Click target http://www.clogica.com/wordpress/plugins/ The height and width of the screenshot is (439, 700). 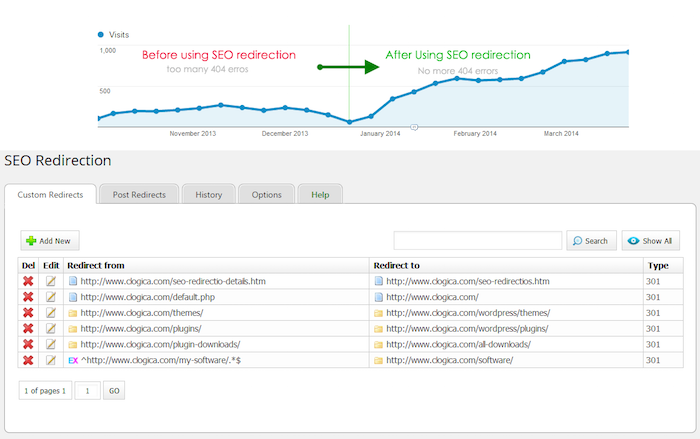pyautogui.click(x=467, y=329)
